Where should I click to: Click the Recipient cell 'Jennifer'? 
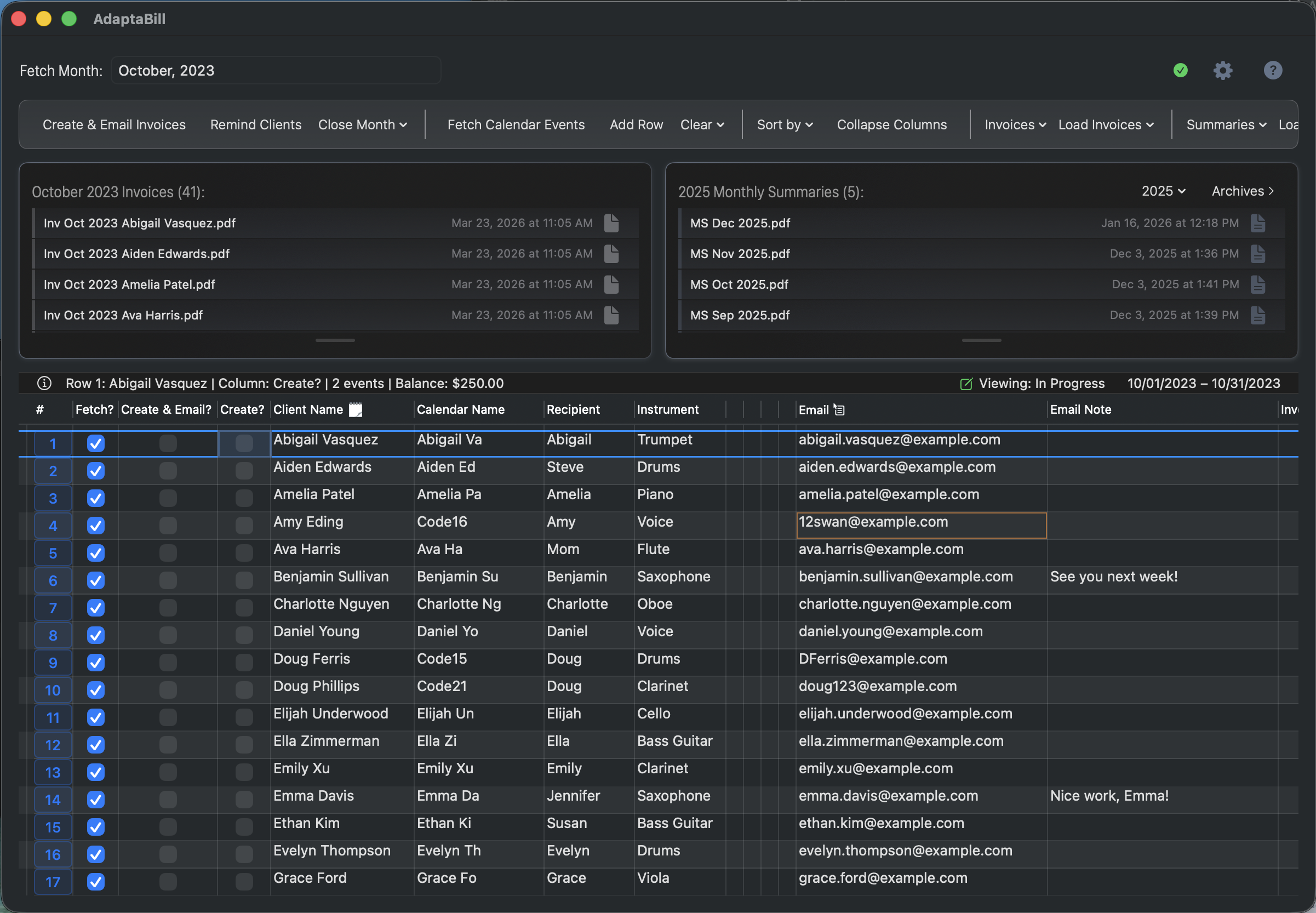[x=588, y=799]
